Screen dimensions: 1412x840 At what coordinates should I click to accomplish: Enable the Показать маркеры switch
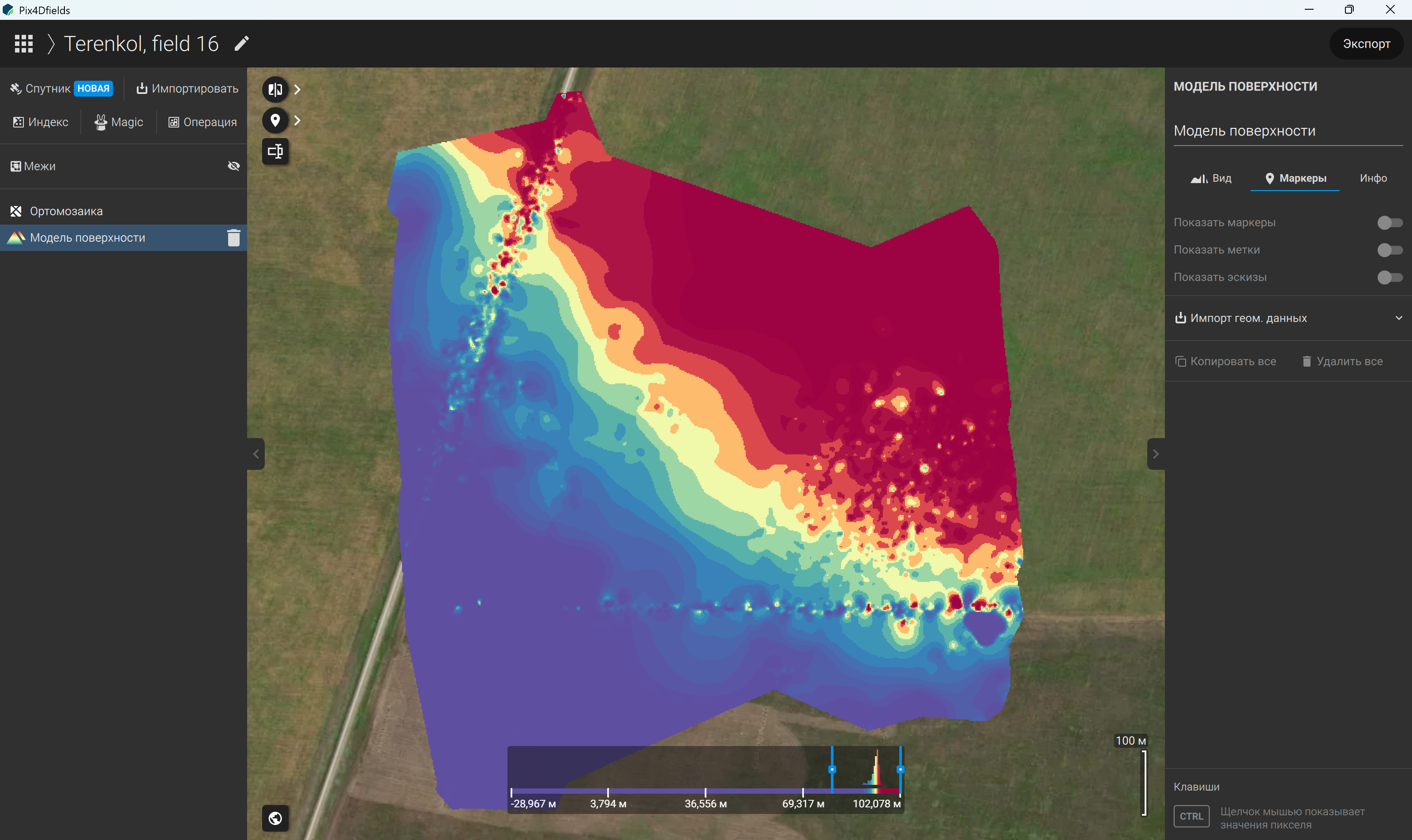(1389, 222)
